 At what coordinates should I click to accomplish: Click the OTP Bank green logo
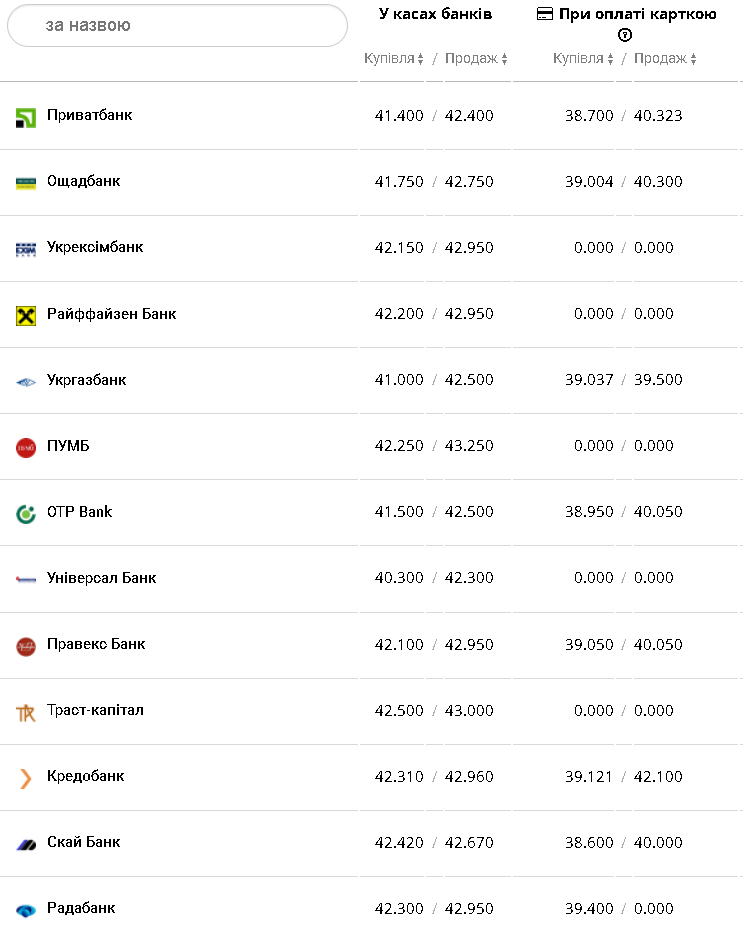tap(26, 514)
